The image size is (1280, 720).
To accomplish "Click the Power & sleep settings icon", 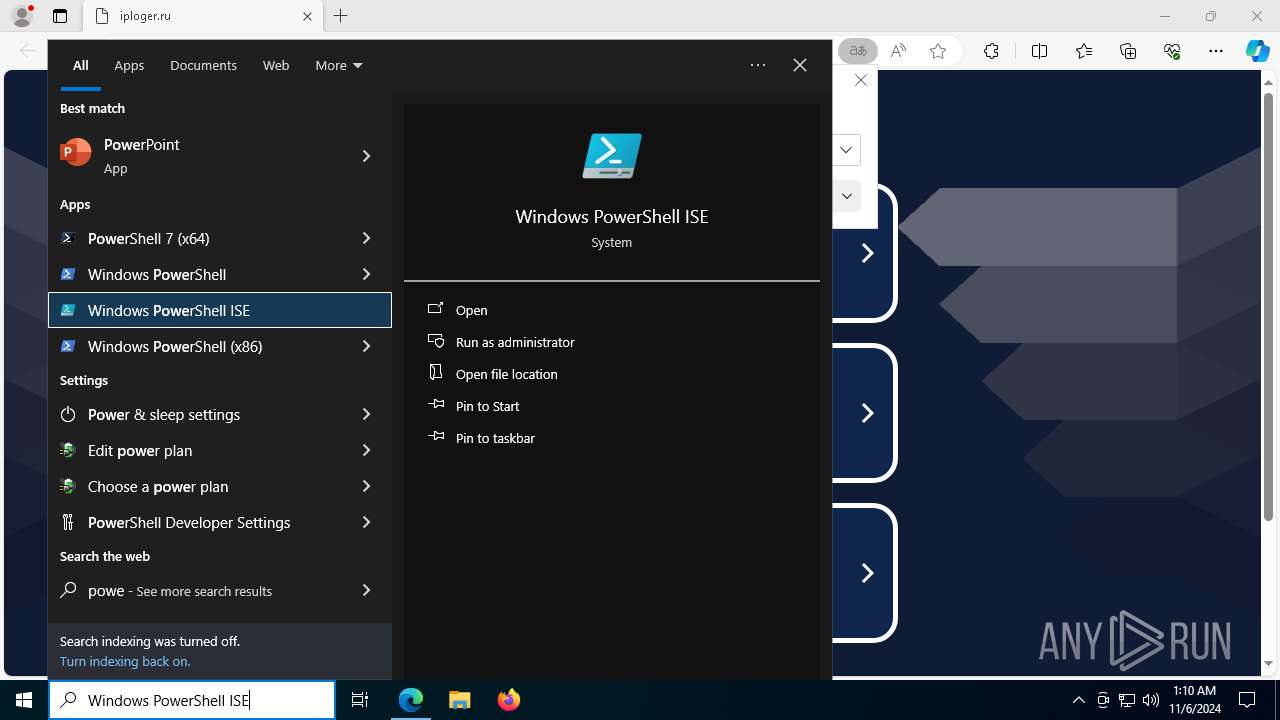I will click(x=68, y=414).
